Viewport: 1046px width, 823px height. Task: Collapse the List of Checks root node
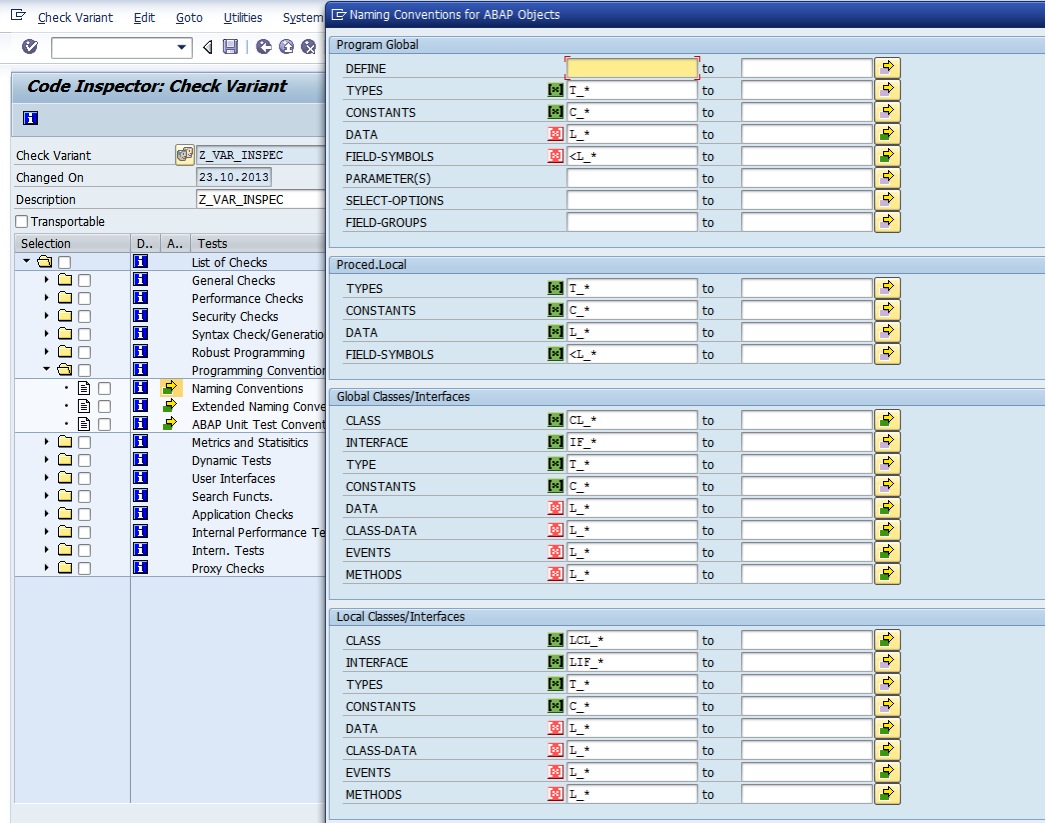coord(26,261)
